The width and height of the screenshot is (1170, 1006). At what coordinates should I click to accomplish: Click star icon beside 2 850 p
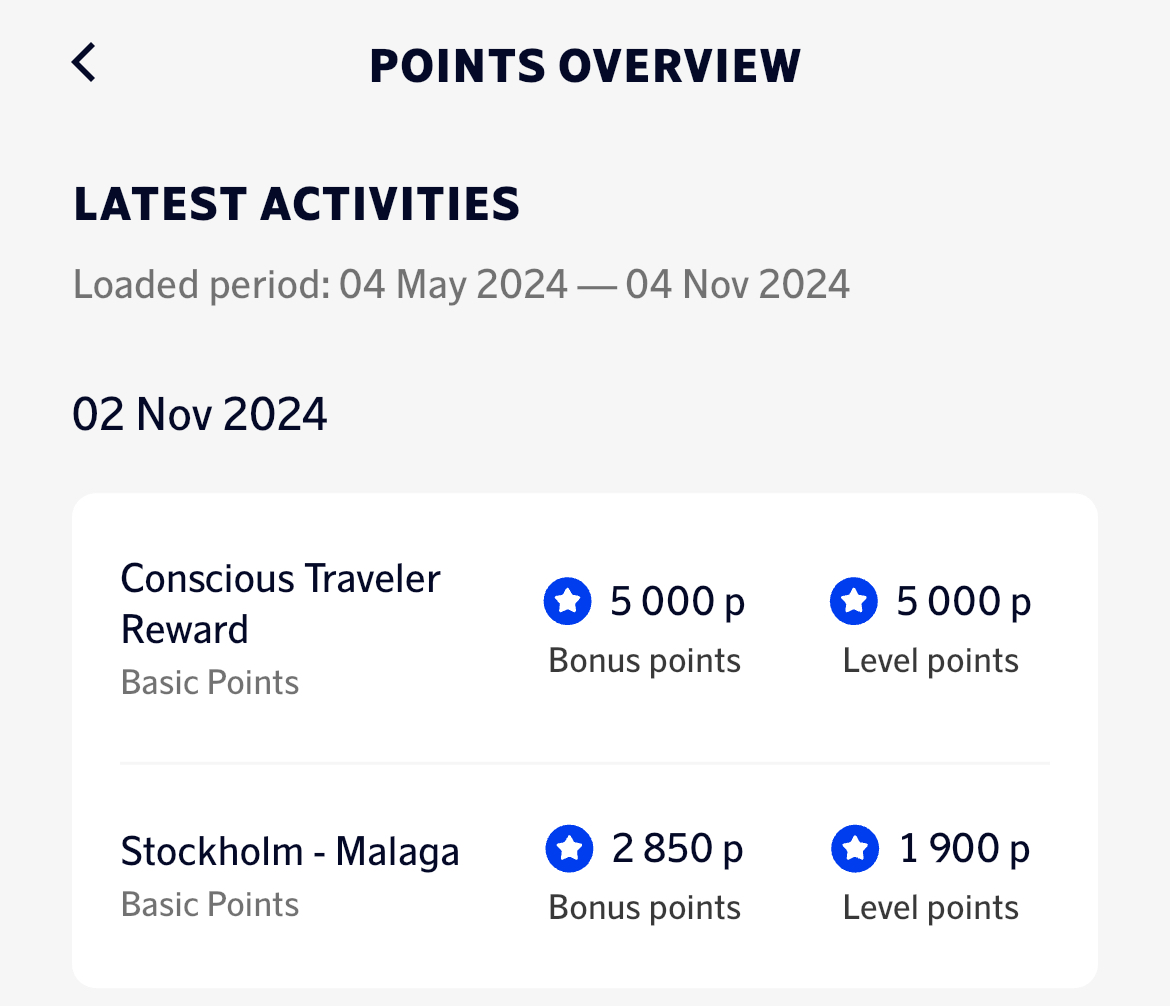pyautogui.click(x=569, y=849)
